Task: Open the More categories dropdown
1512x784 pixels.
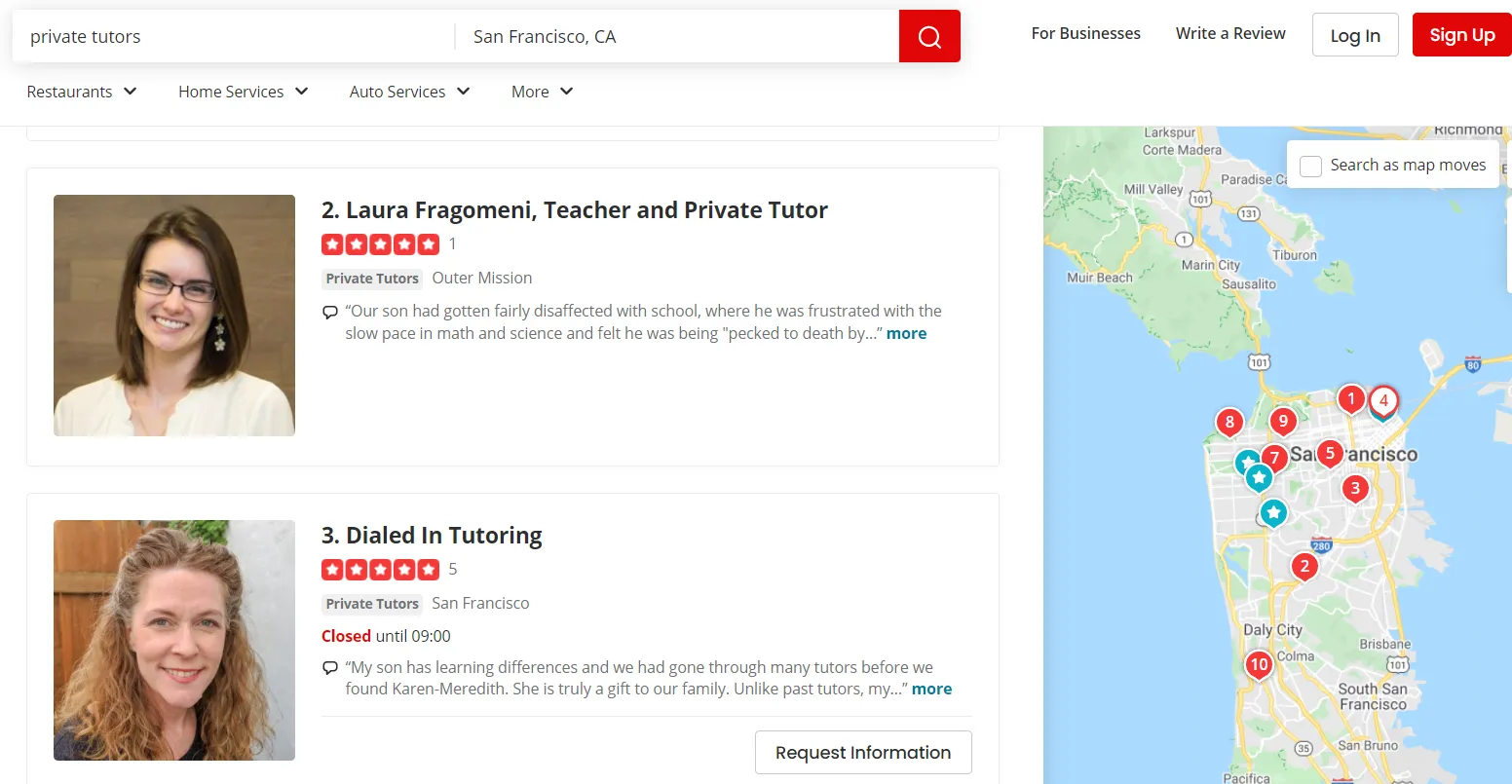Action: click(x=542, y=92)
